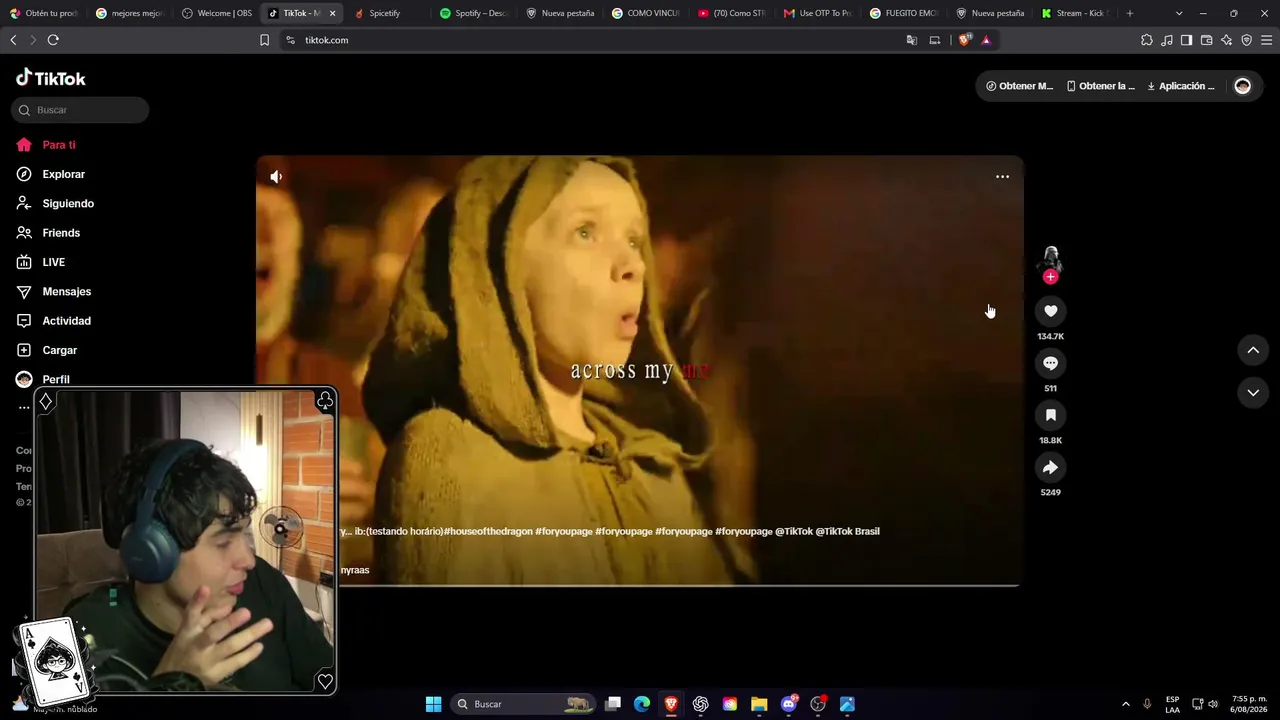The height and width of the screenshot is (720, 1280).
Task: Go to the next video with down chevron
Action: [x=1253, y=393]
